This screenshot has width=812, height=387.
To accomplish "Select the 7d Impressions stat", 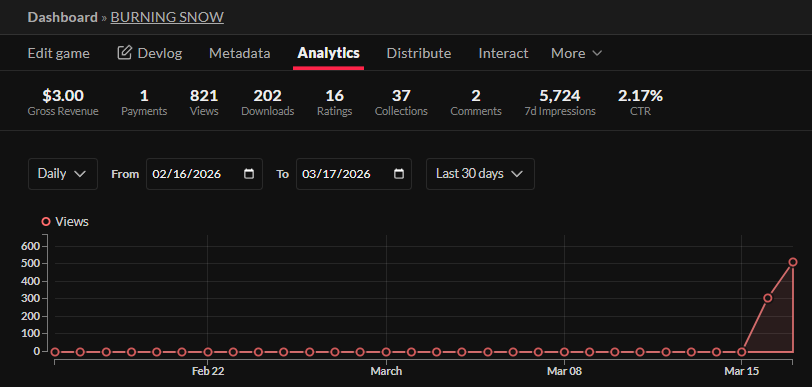I will pyautogui.click(x=560, y=103).
